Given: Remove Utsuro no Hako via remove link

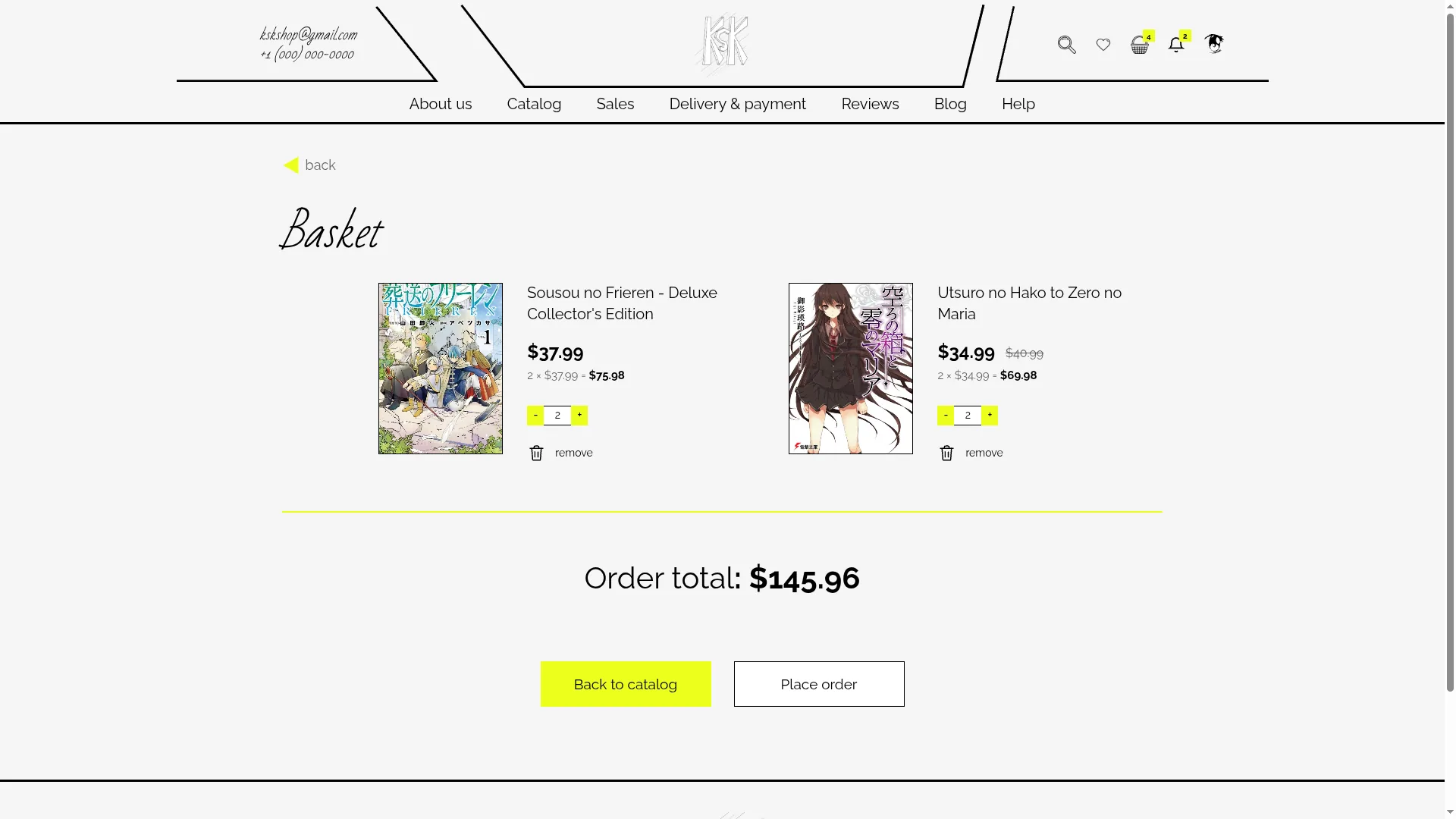Looking at the screenshot, I should pos(984,453).
